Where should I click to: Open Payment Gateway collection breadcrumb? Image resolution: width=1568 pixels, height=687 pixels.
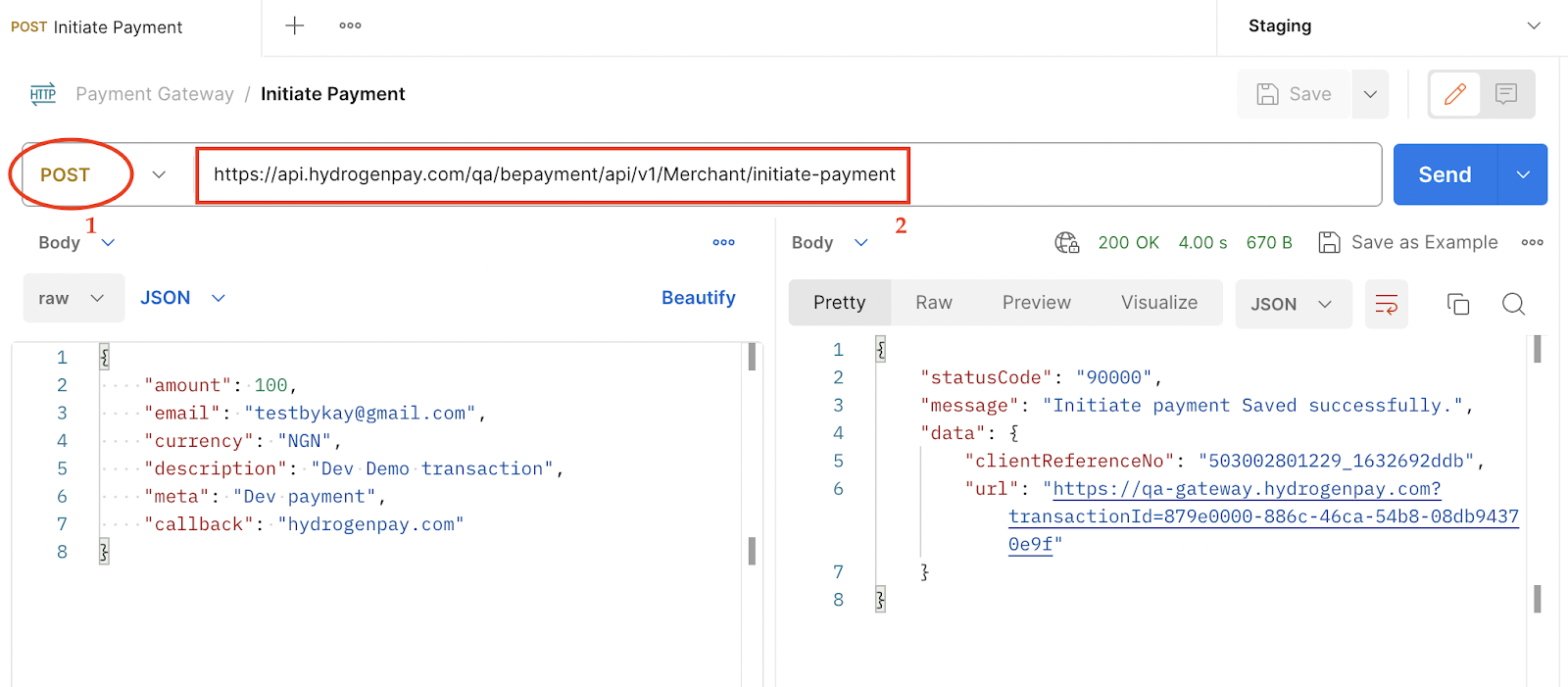(155, 94)
